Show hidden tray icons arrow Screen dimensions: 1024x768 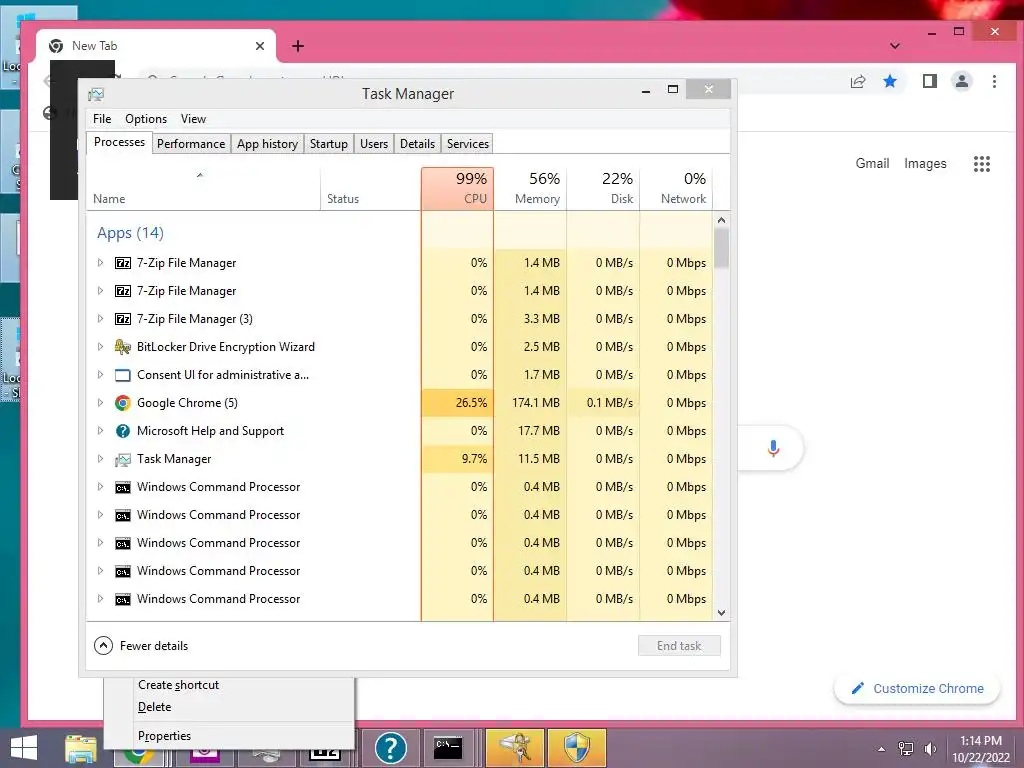pyautogui.click(x=882, y=749)
